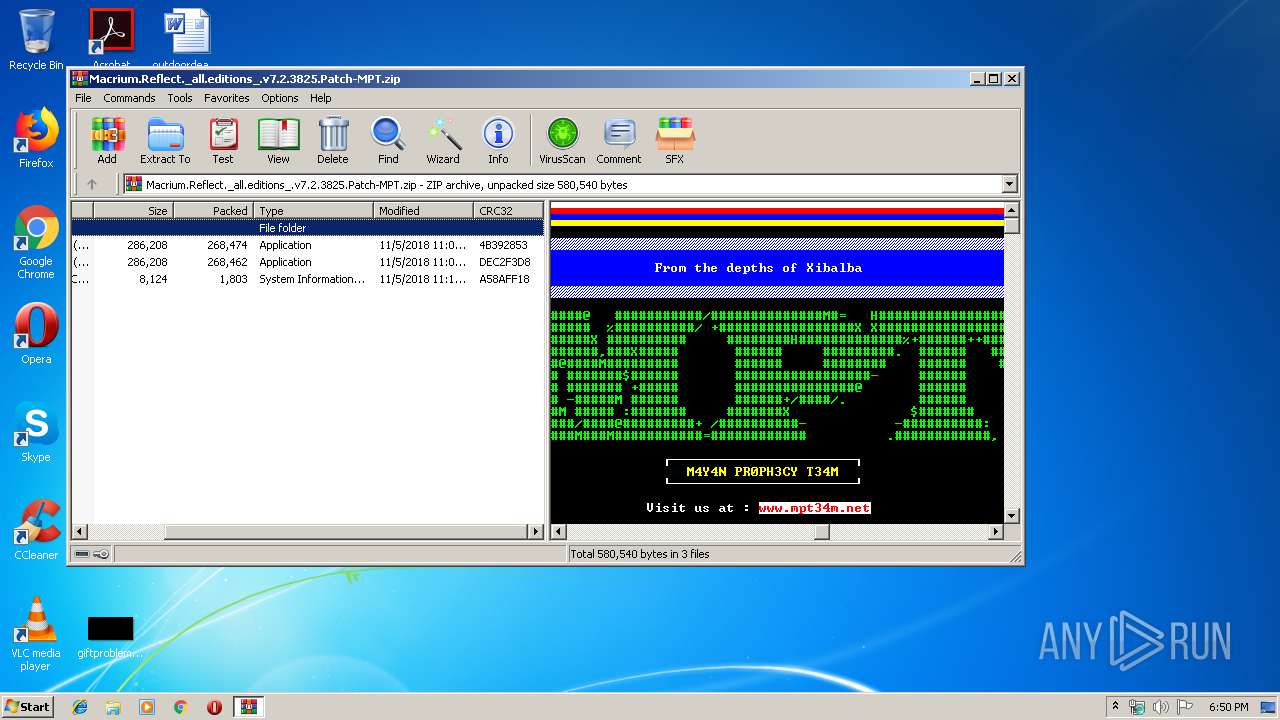Launch the Wizard tool
1280x720 pixels.
443,140
